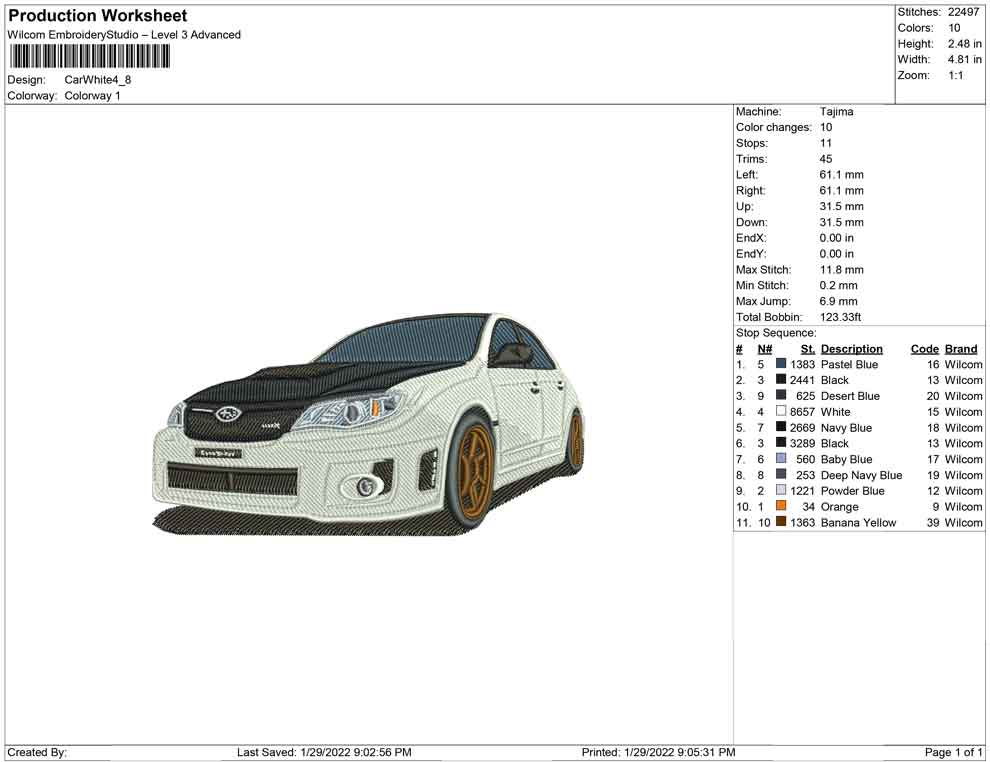Click the Description column header

click(x=851, y=348)
